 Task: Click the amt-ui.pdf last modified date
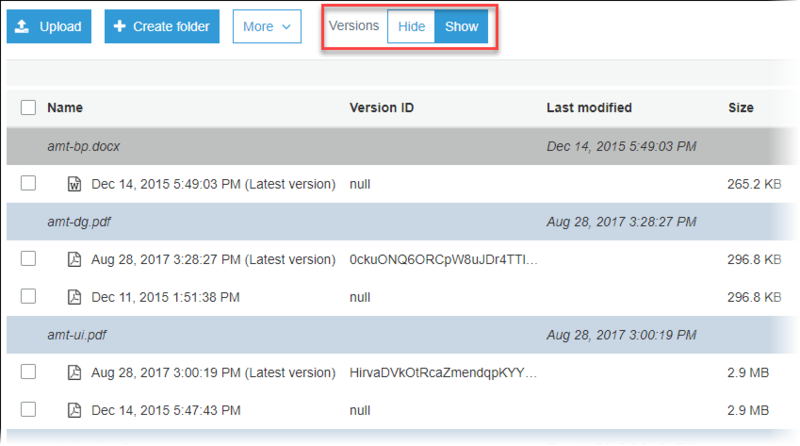click(x=621, y=335)
